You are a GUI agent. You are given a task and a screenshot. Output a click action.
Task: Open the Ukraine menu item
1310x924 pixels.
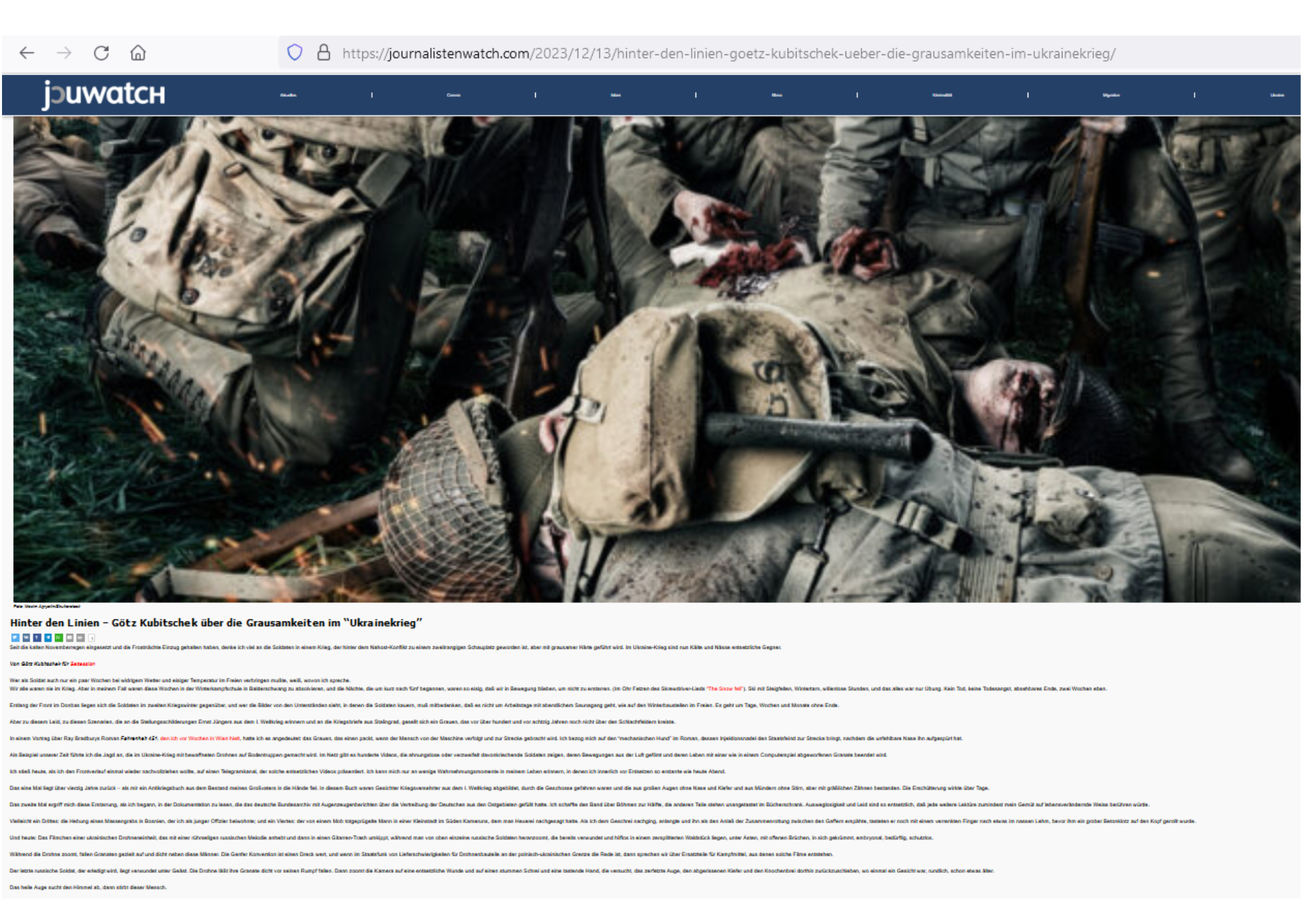coord(1277,95)
